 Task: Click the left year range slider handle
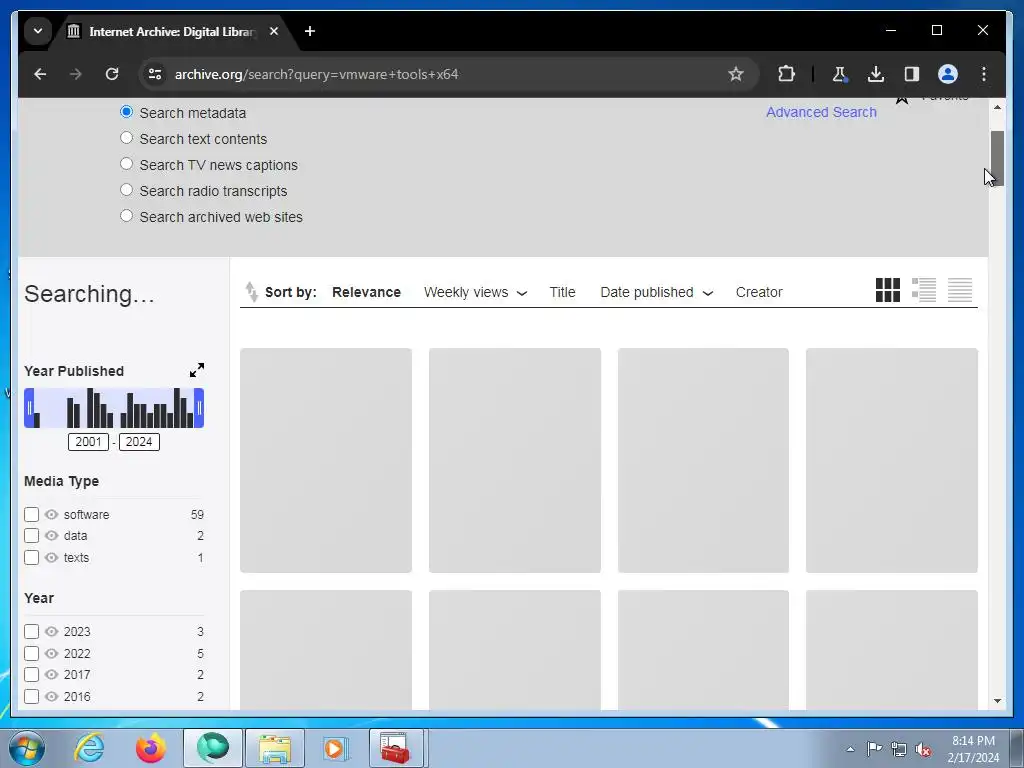pos(29,408)
